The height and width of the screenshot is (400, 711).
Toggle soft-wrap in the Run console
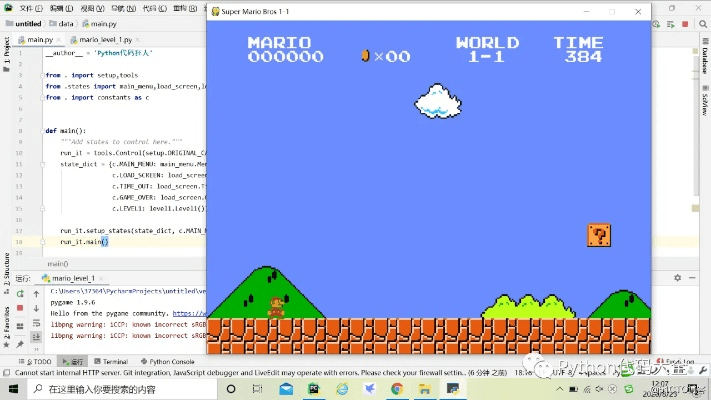[x=37, y=322]
